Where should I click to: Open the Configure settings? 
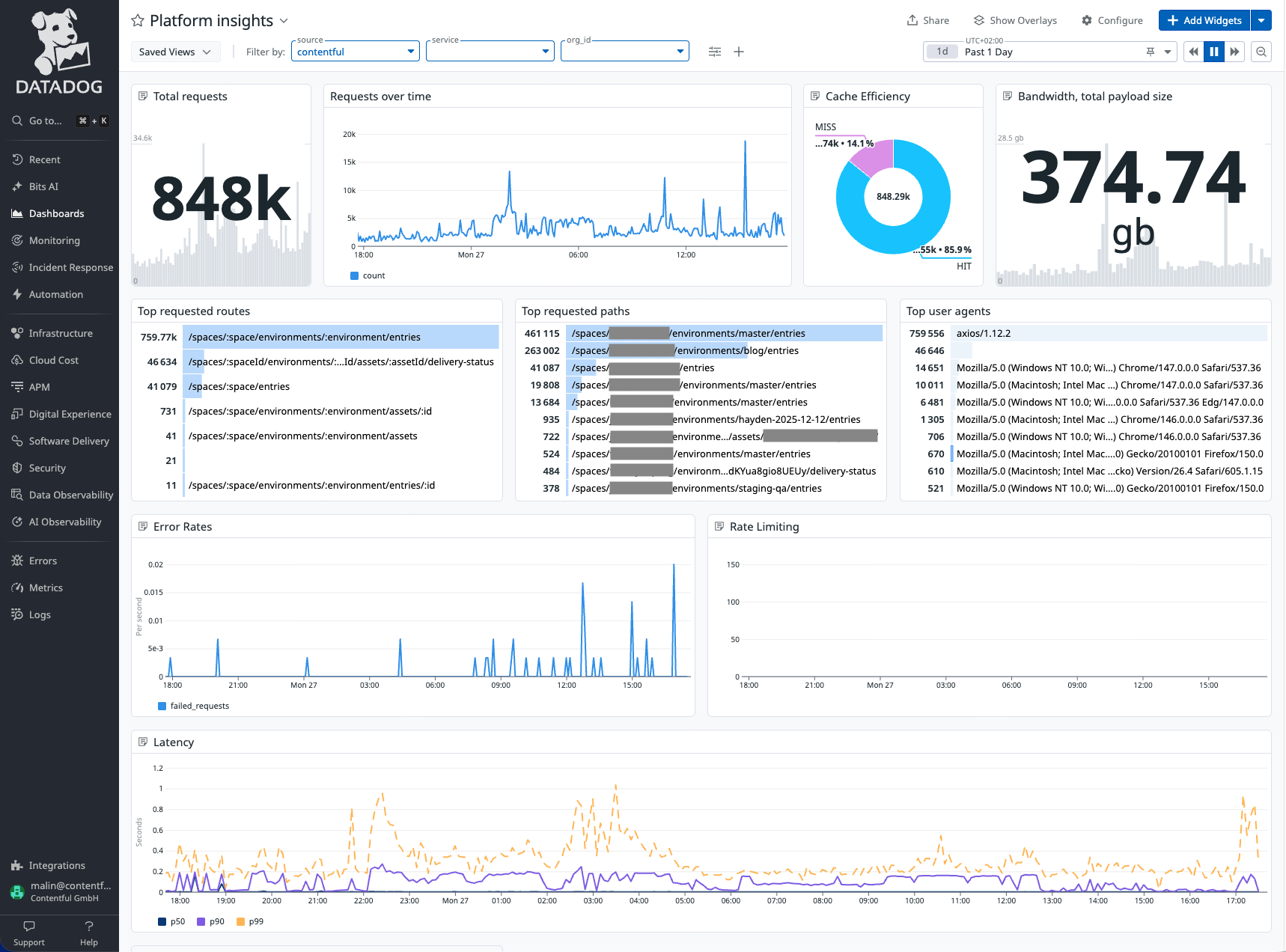(x=1112, y=20)
